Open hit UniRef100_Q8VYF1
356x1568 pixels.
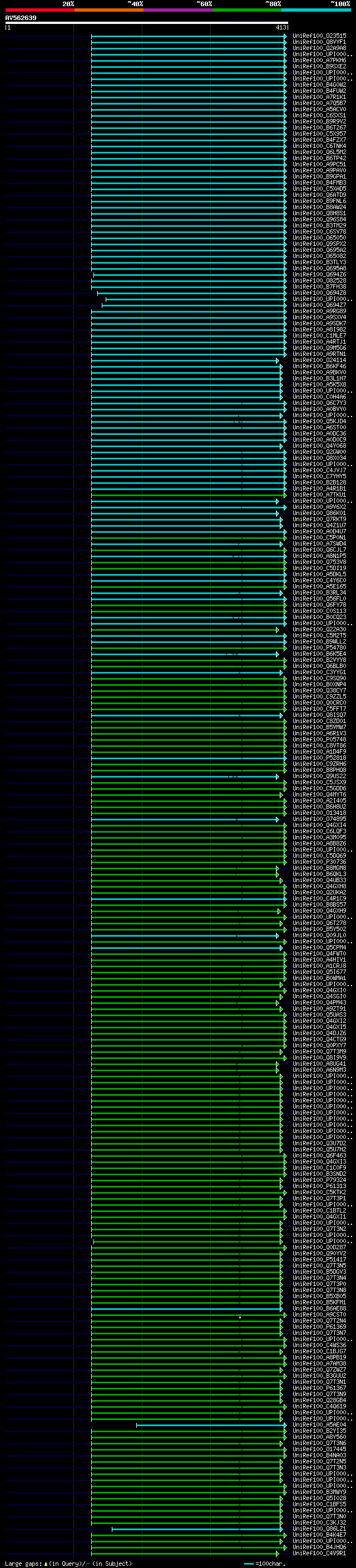[x=319, y=42]
